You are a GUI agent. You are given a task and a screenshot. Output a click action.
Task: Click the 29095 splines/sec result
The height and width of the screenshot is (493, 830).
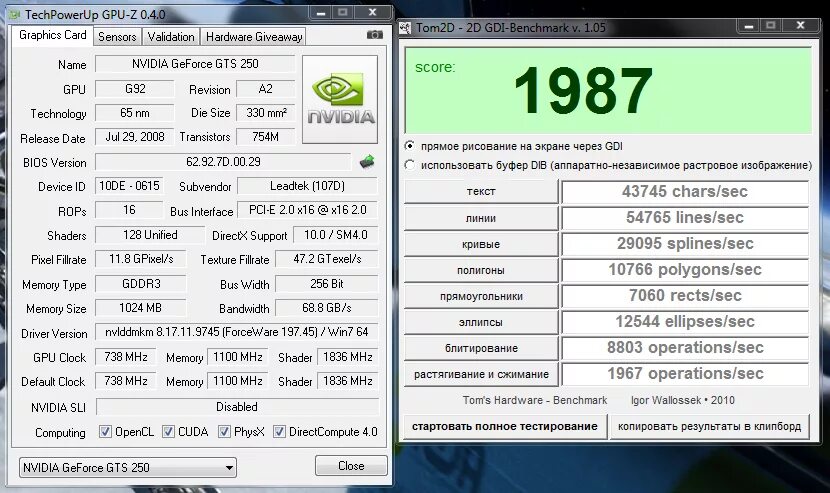pos(685,244)
